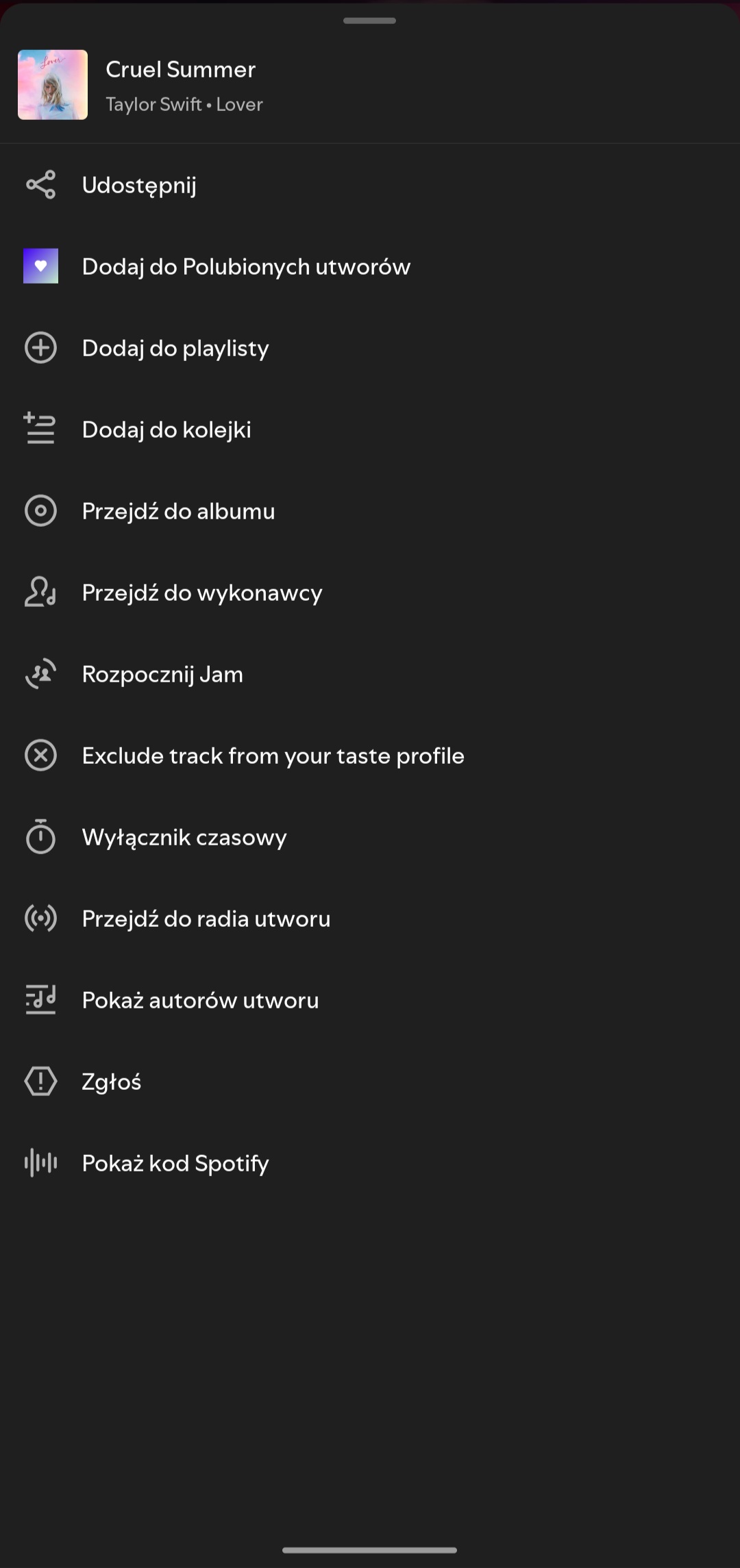Select "Dodaj do Polubionych utworów"
This screenshot has width=740, height=1568.
[x=246, y=266]
